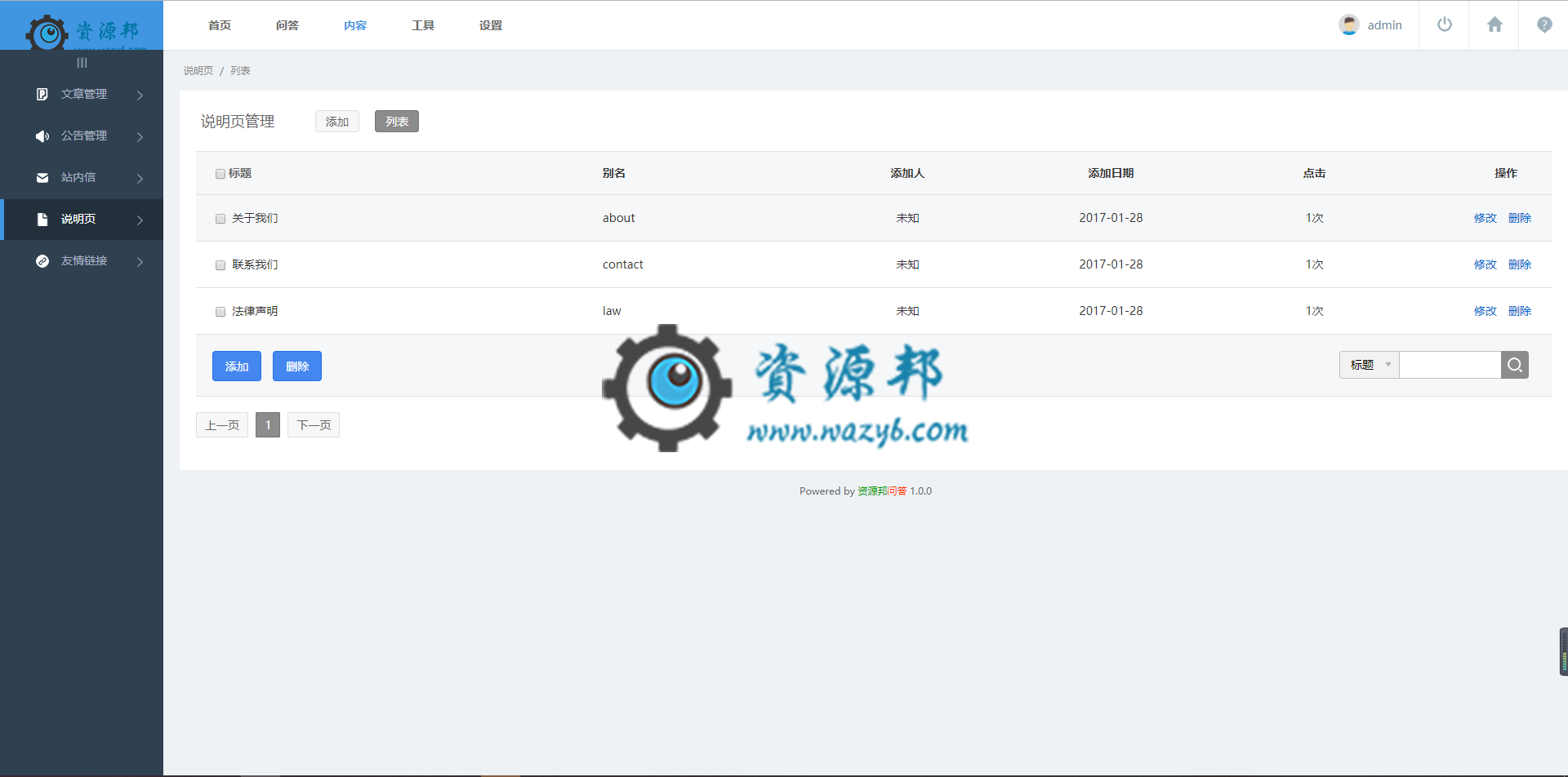1568x777 pixels.
Task: Click the 说明页 file icon
Action: click(x=42, y=220)
